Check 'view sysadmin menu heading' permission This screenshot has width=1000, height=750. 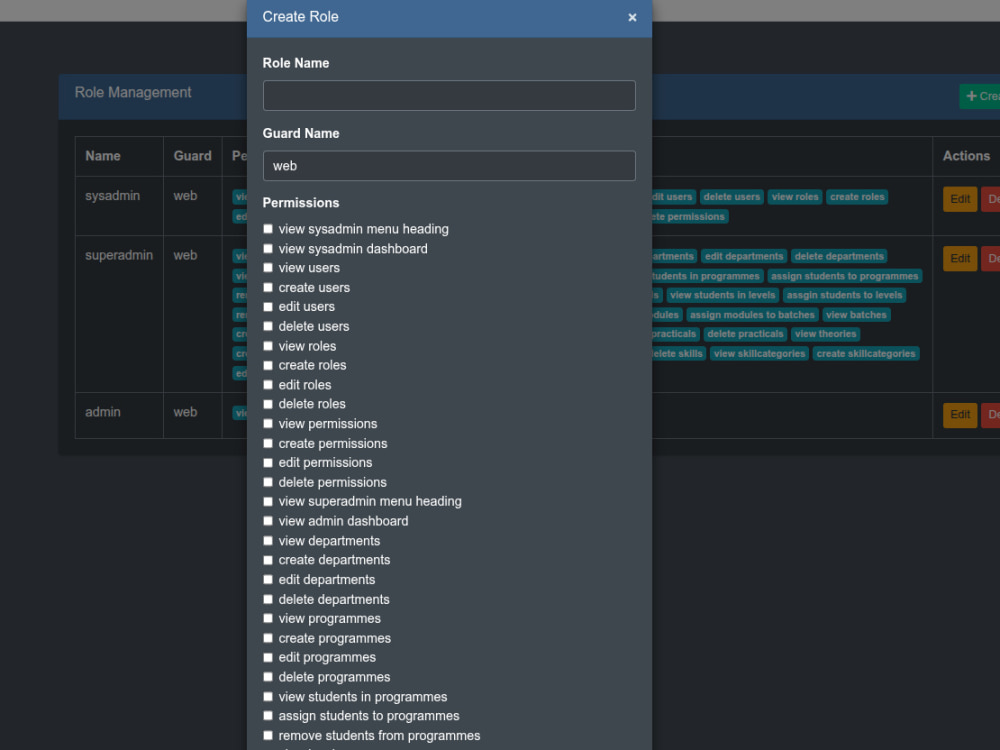268,229
